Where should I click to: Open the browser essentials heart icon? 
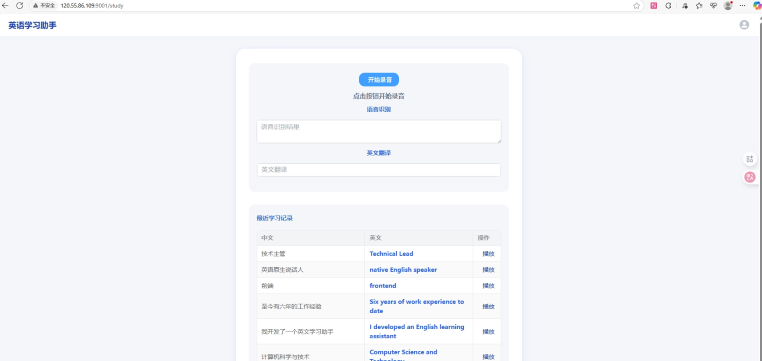[713, 6]
